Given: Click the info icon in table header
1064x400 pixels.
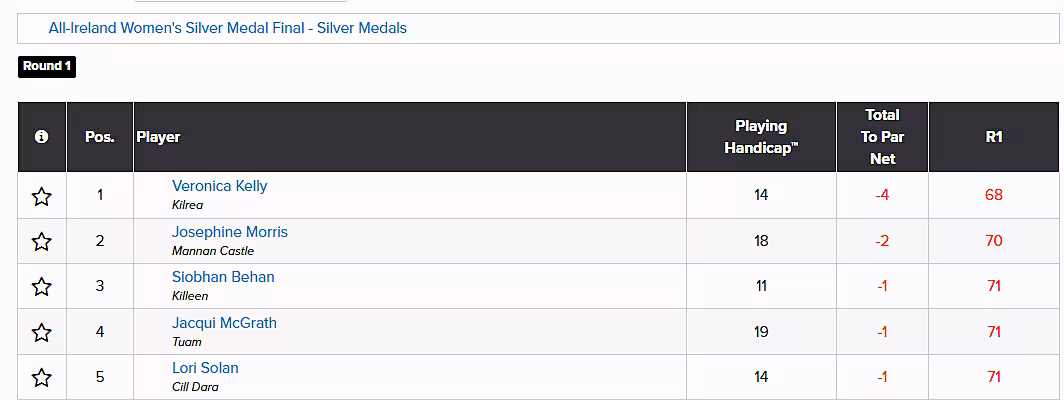Looking at the screenshot, I should pyautogui.click(x=41, y=137).
